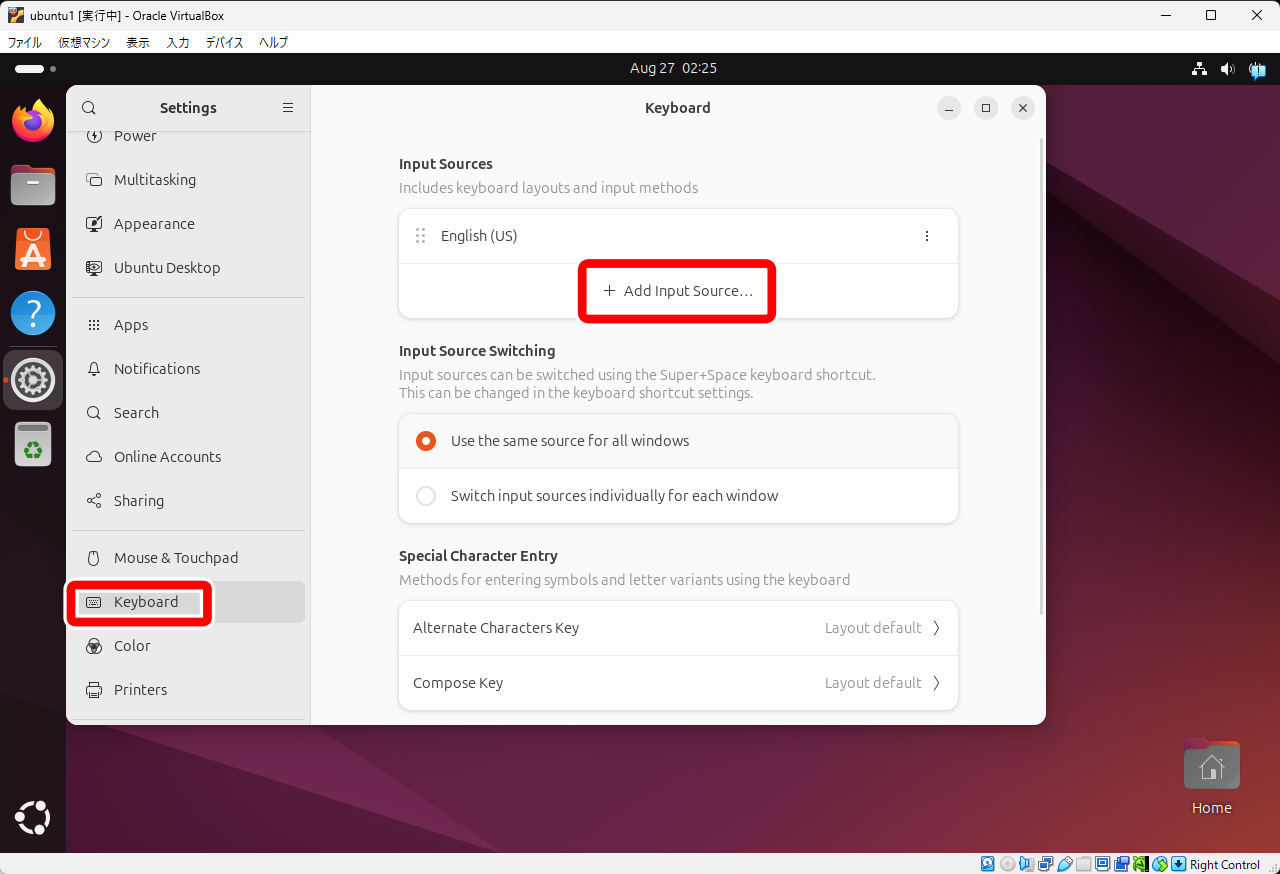Image resolution: width=1280 pixels, height=874 pixels.
Task: Click the Printers sidebar icon
Action: [x=94, y=690]
